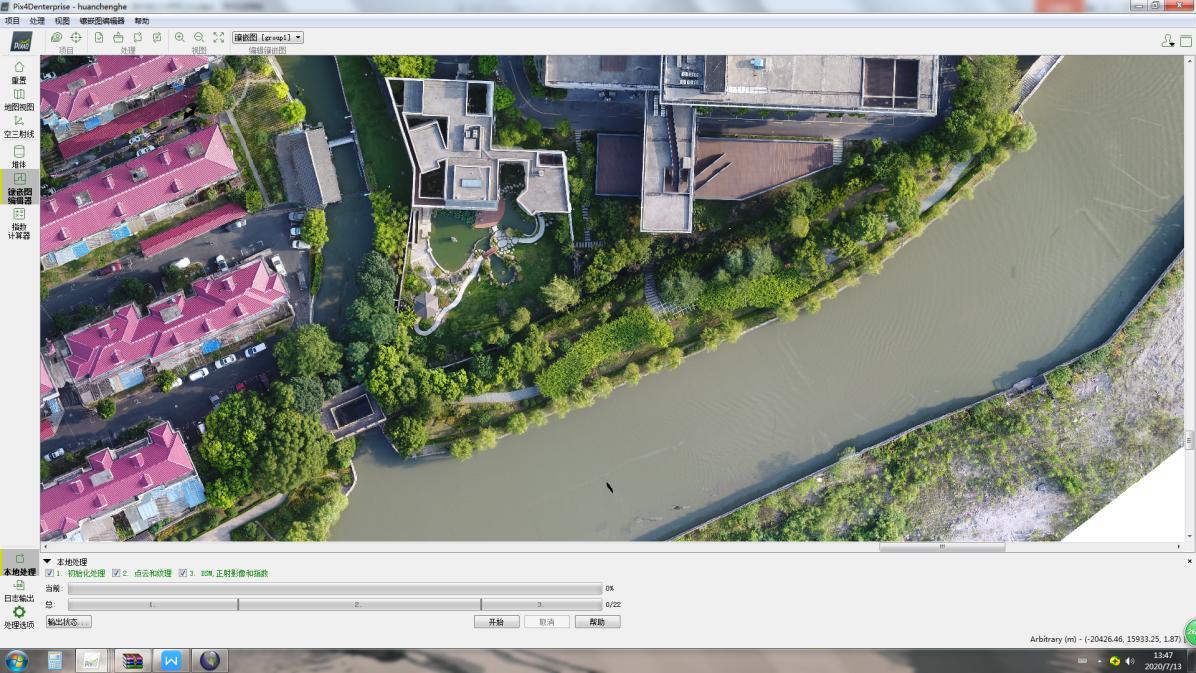Toggle step 2 点云和纹理 checkbox
Screen dimensions: 1196x673
[116, 573]
